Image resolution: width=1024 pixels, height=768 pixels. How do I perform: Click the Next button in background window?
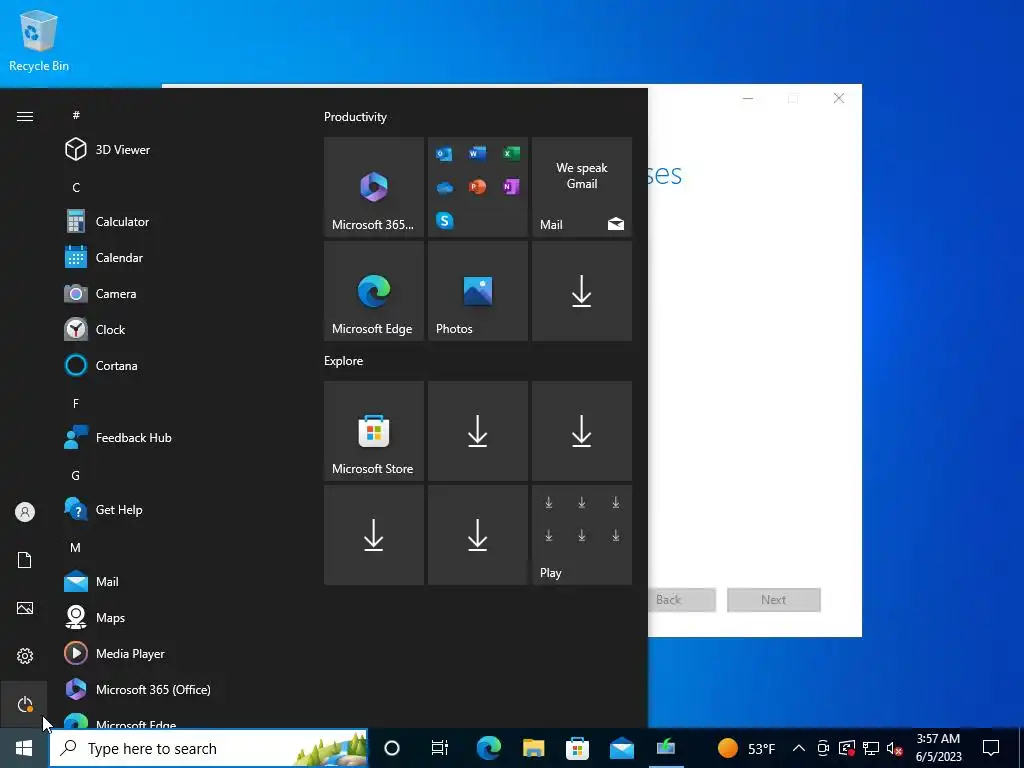tap(774, 600)
